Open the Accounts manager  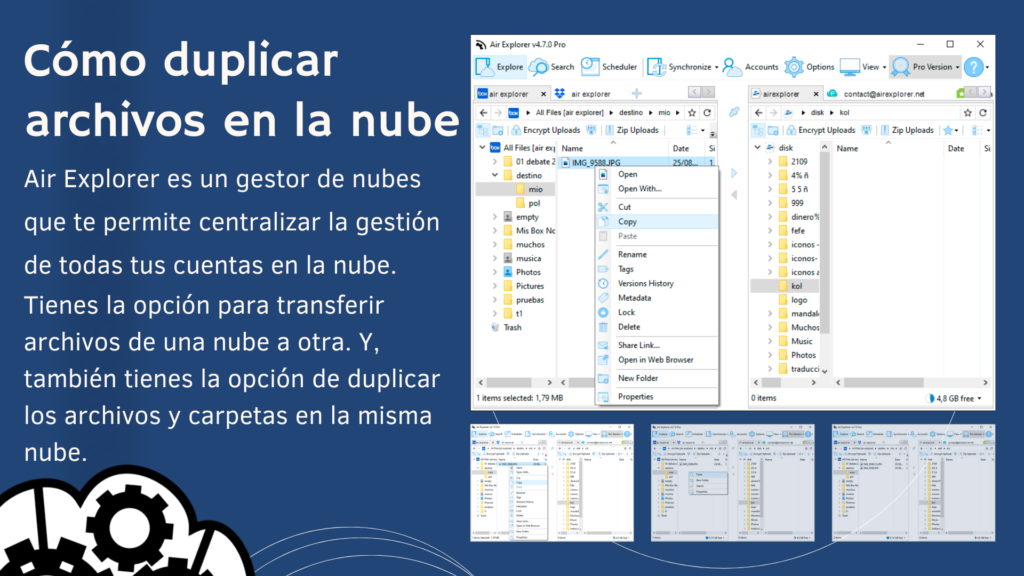750,67
